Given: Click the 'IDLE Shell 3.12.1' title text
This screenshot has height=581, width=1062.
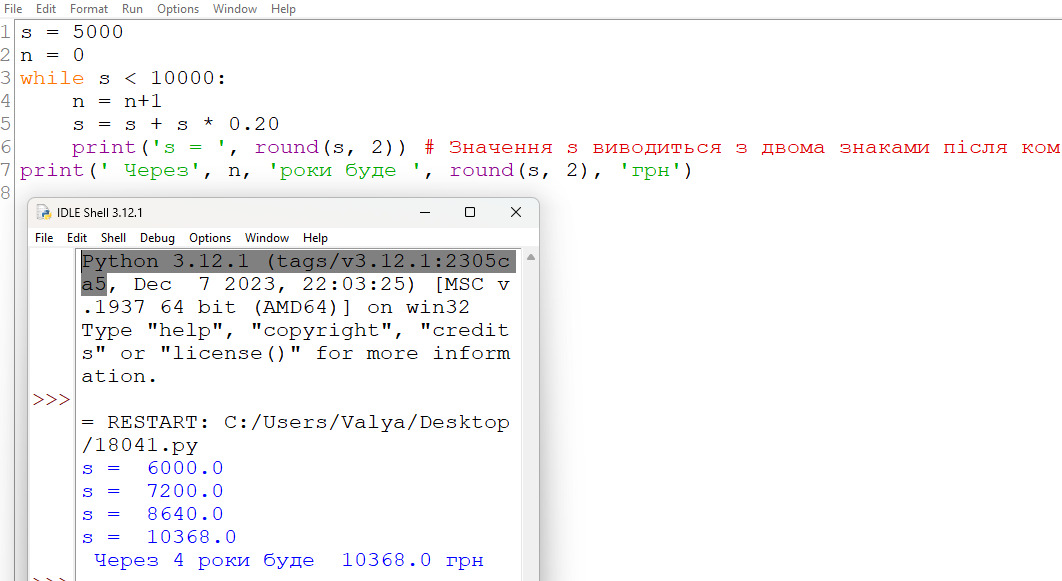Looking at the screenshot, I should 100,213.
